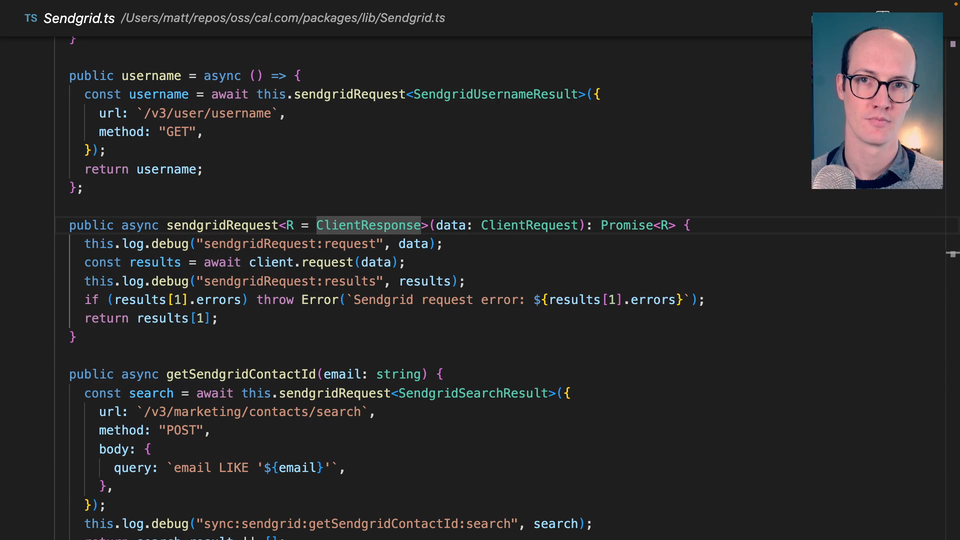Click the webcam video overlay thumbnail

coord(876,100)
